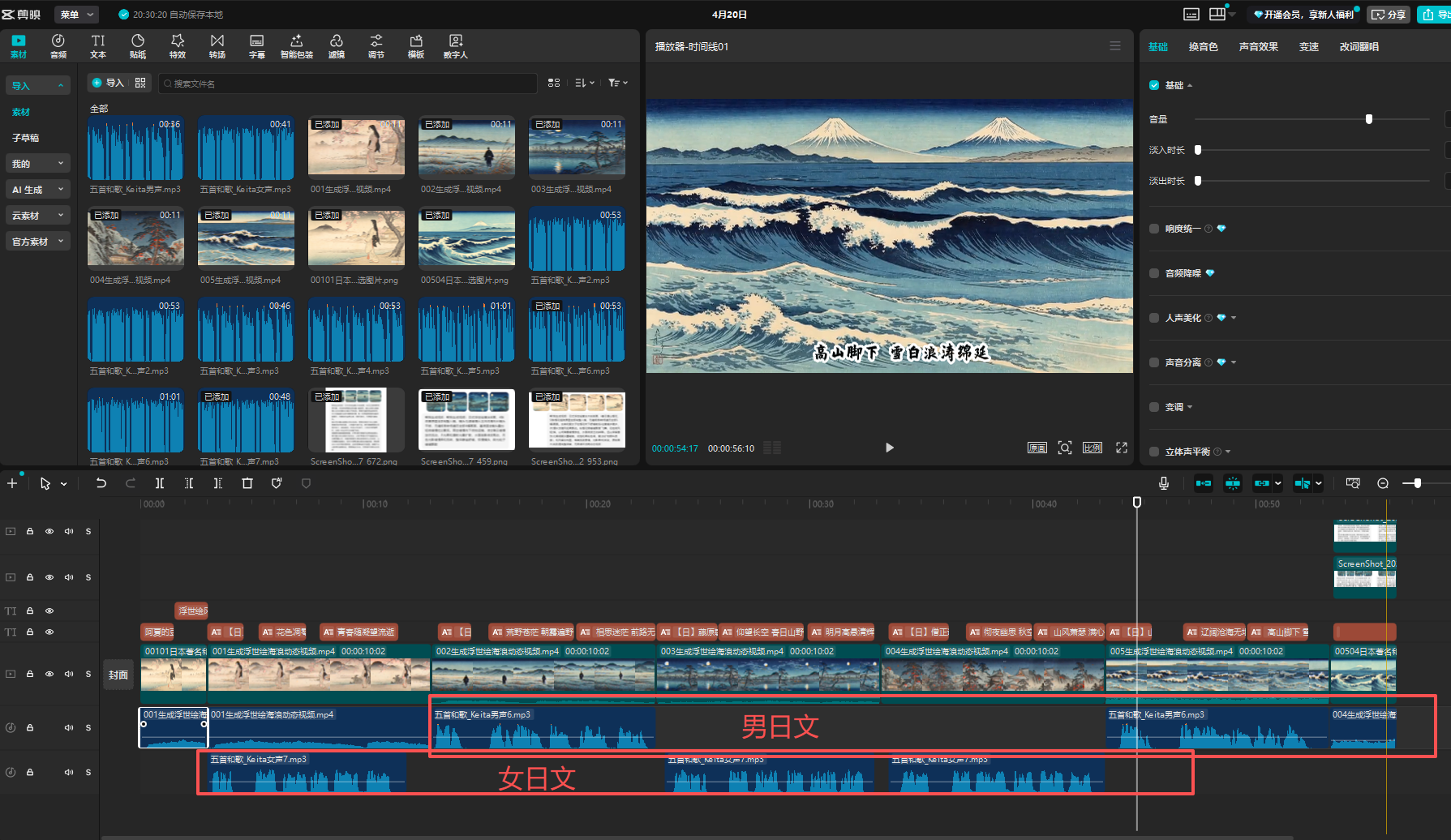Image resolution: width=1451 pixels, height=840 pixels.
Task: Expand the 官方素材 sidebar category
Action: click(x=37, y=241)
